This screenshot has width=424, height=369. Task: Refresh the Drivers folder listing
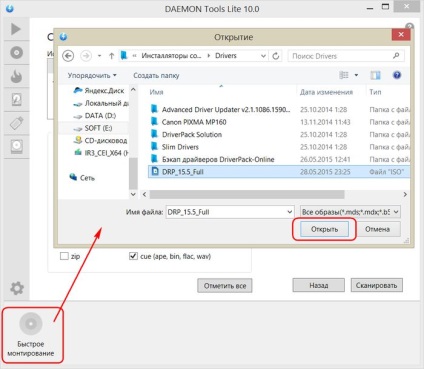pyautogui.click(x=276, y=56)
